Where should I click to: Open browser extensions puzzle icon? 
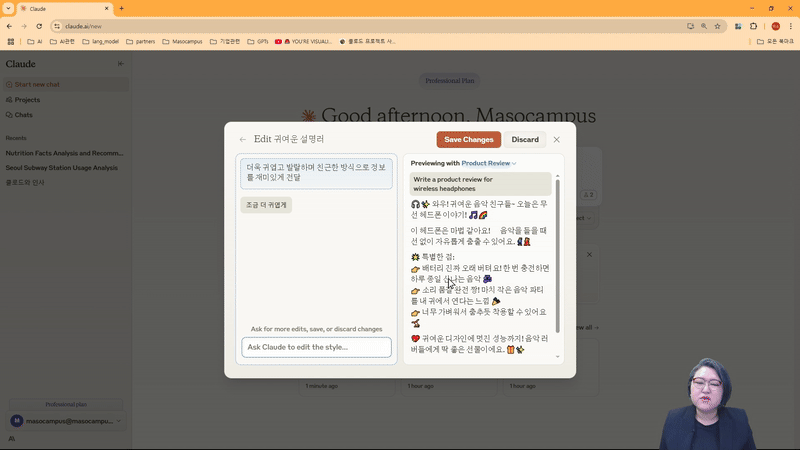(754, 26)
